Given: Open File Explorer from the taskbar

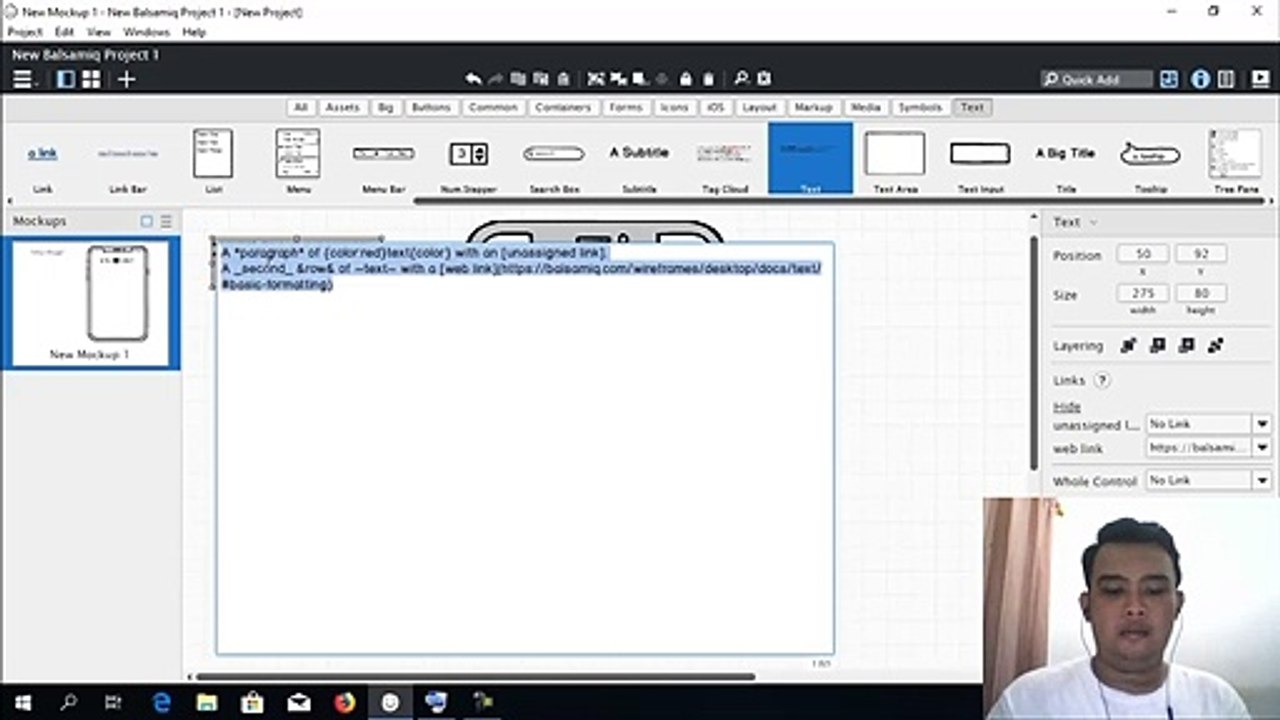Looking at the screenshot, I should (207, 702).
